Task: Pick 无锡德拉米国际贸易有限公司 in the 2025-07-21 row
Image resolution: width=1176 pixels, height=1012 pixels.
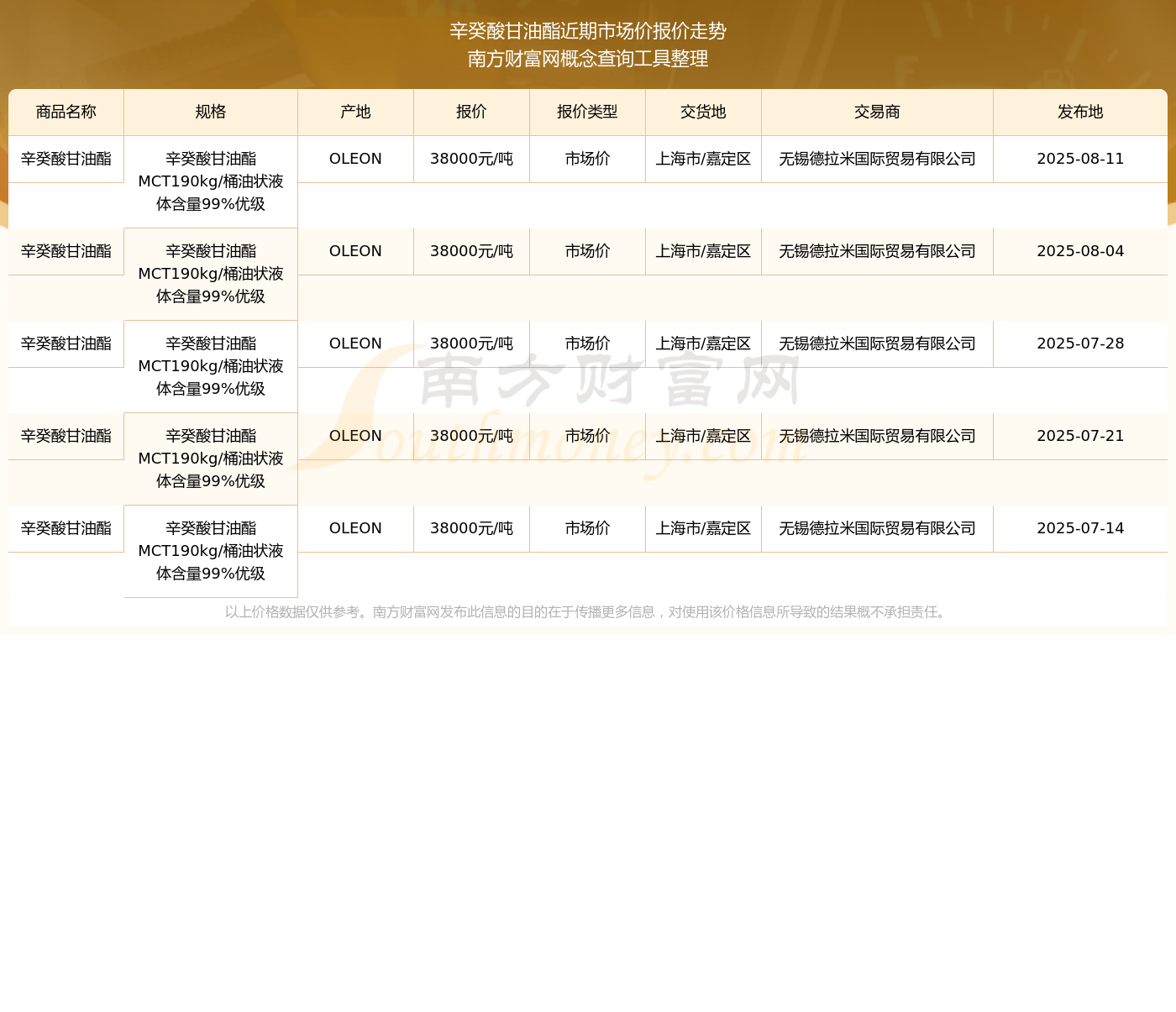Action: tap(878, 436)
